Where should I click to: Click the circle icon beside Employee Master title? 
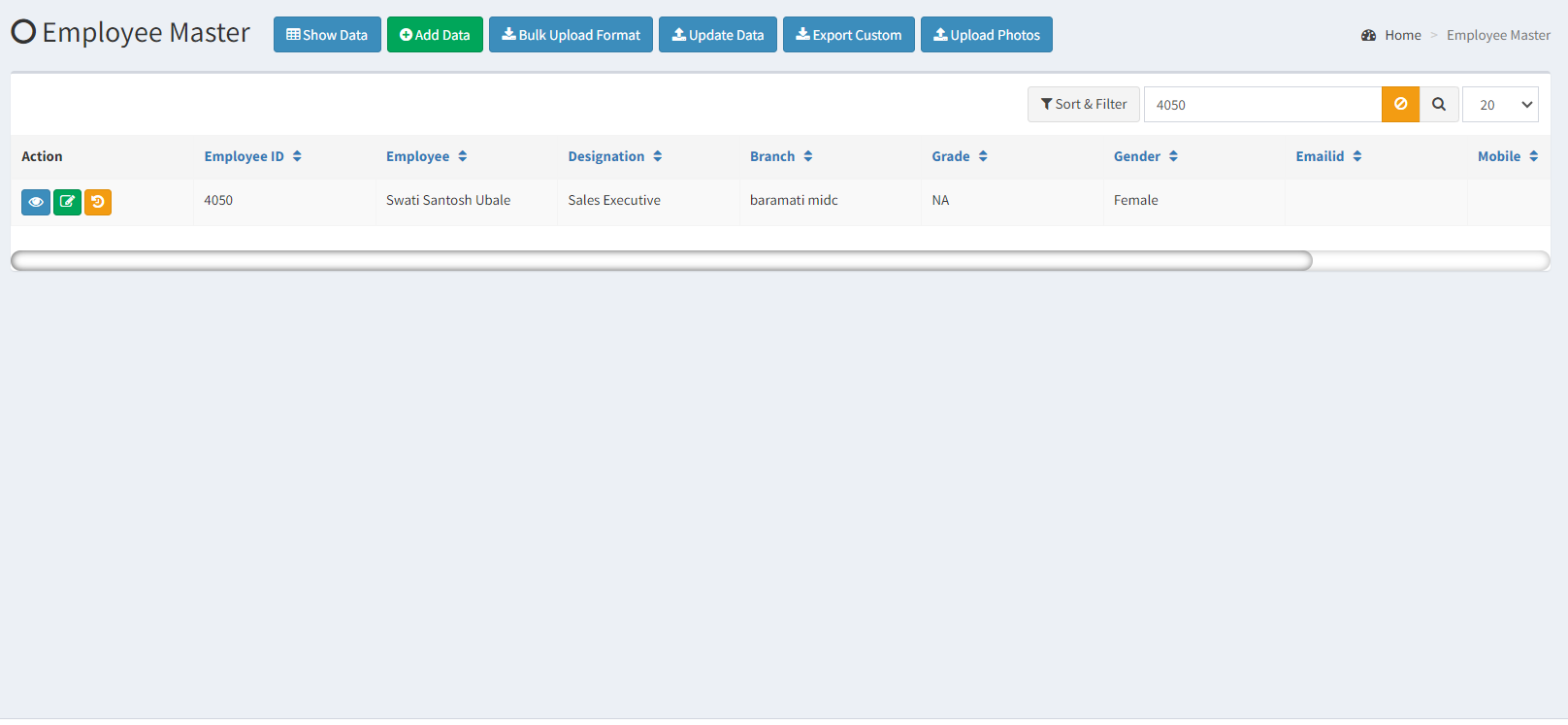(23, 32)
